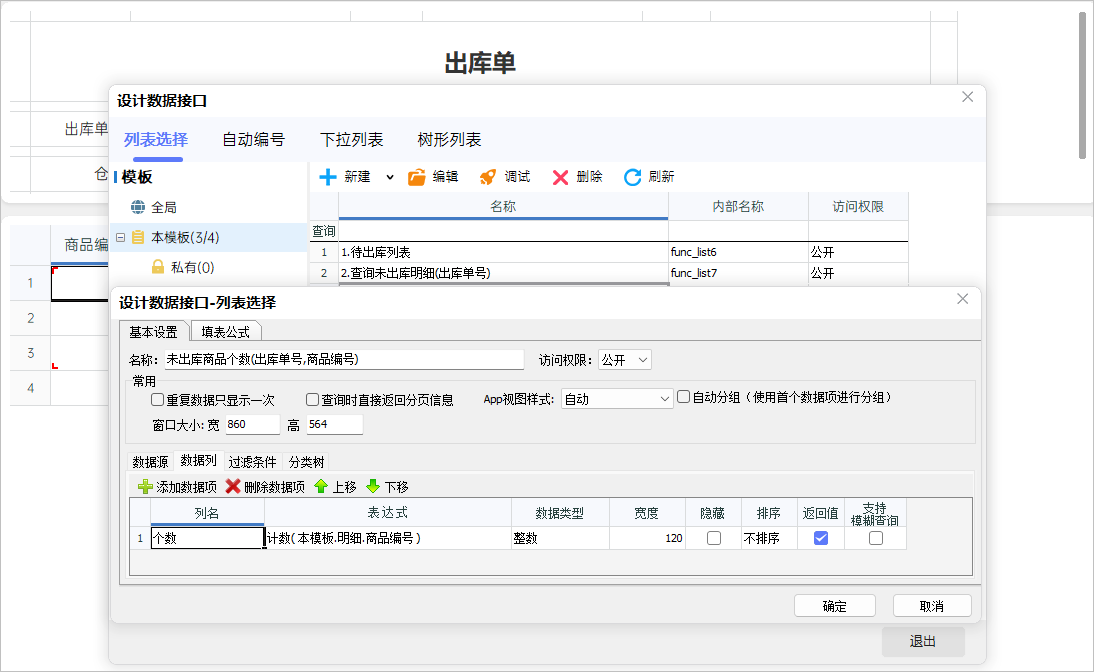Click the 刷新 refresh icon
Viewport: 1094px width, 672px height.
[632, 177]
